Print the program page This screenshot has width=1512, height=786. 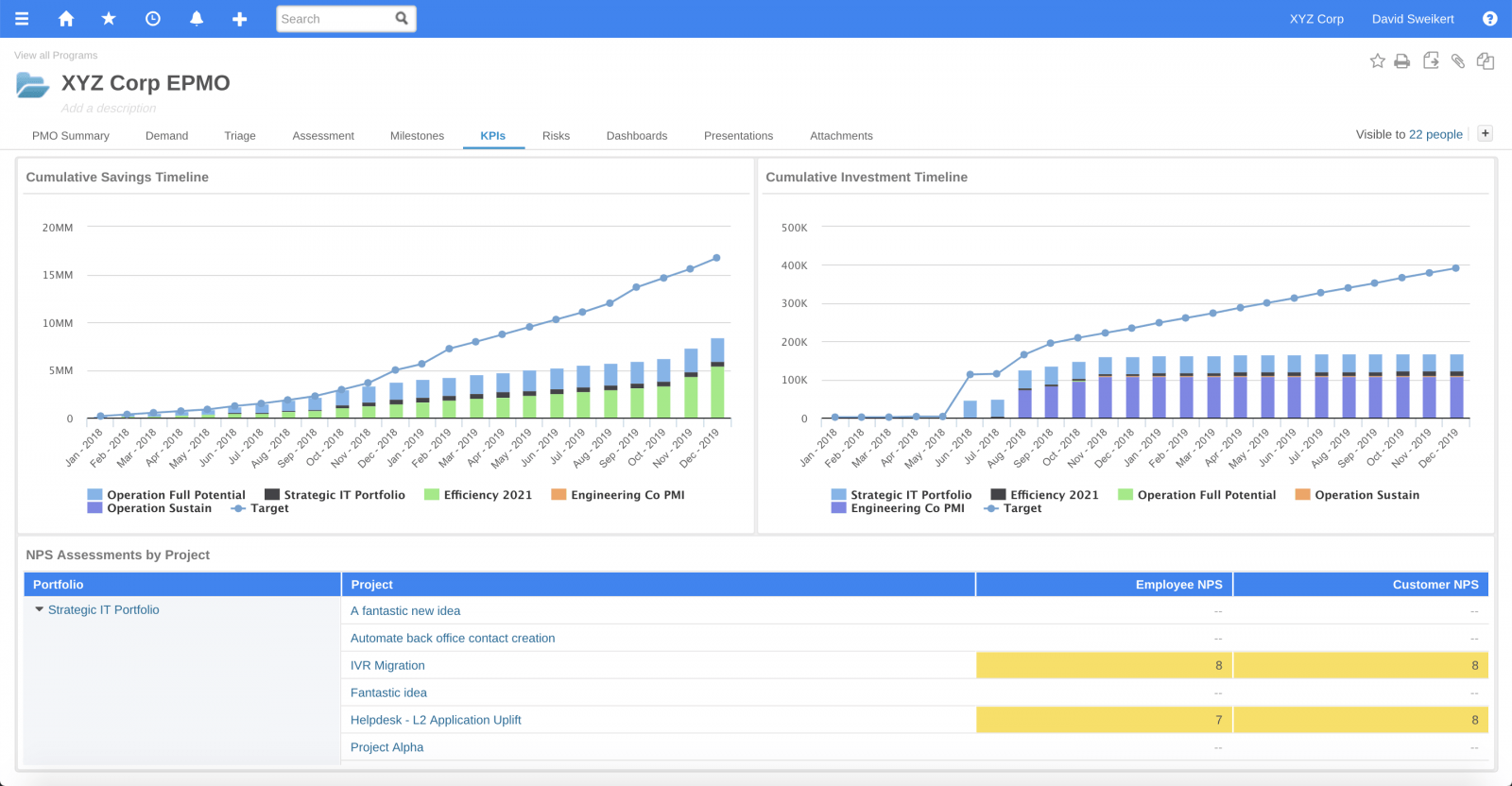1402,61
